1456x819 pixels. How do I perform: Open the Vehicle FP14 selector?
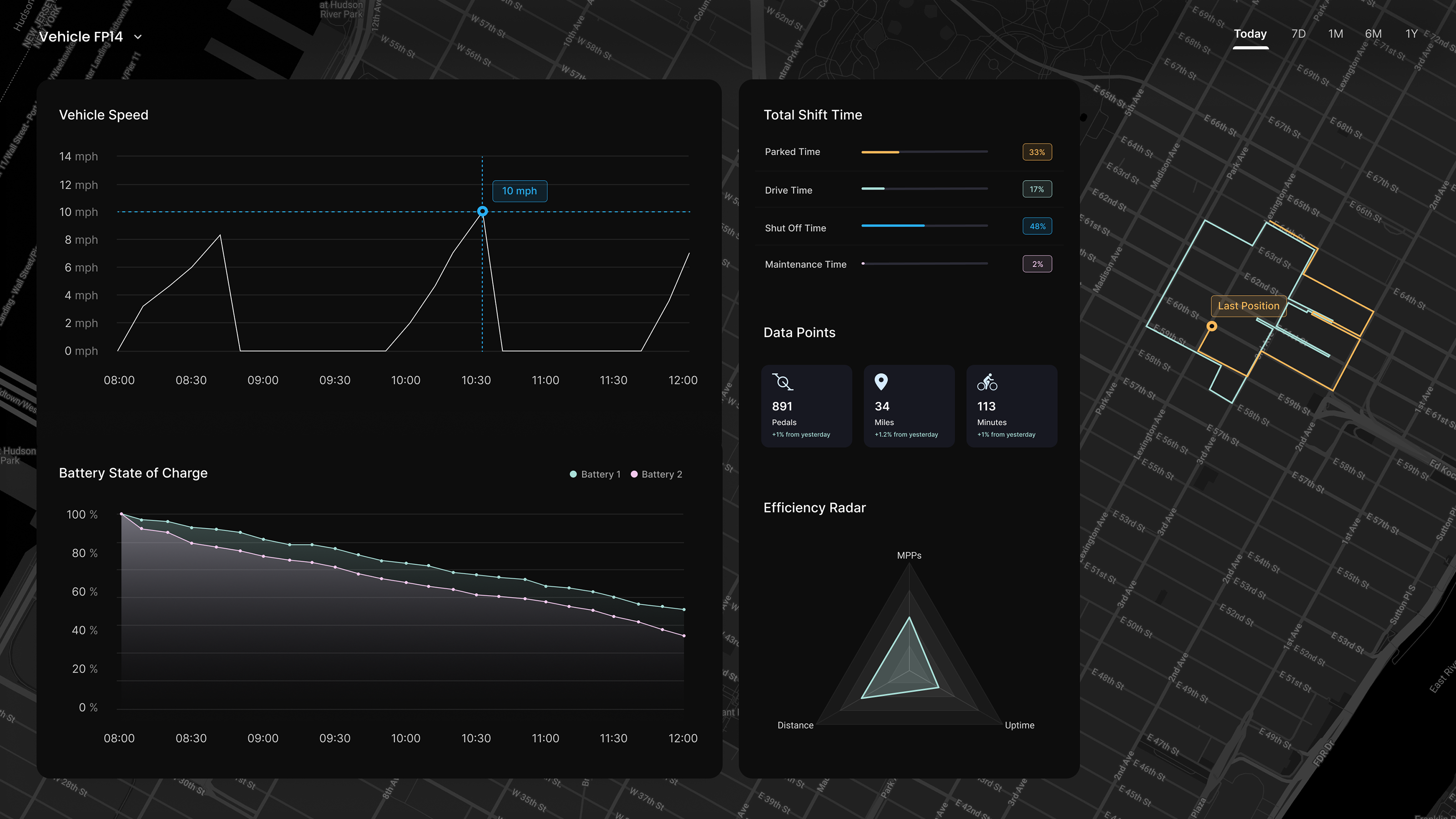[x=81, y=37]
